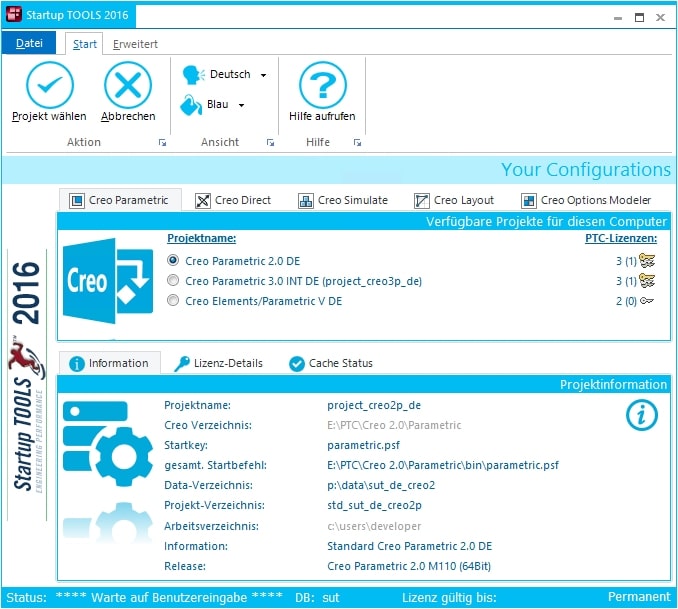
Task: Click the Projekt wählen label
Action: point(49,116)
